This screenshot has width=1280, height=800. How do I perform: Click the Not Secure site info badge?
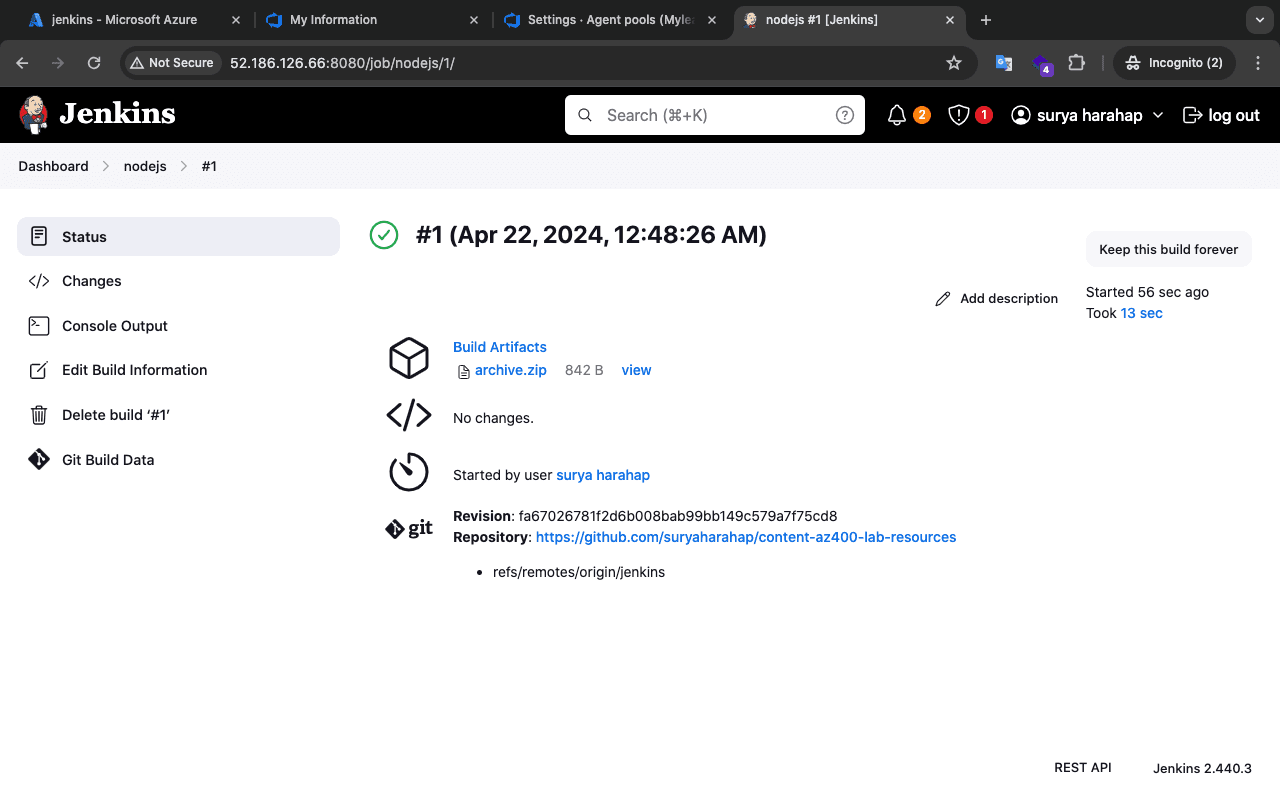coord(171,63)
